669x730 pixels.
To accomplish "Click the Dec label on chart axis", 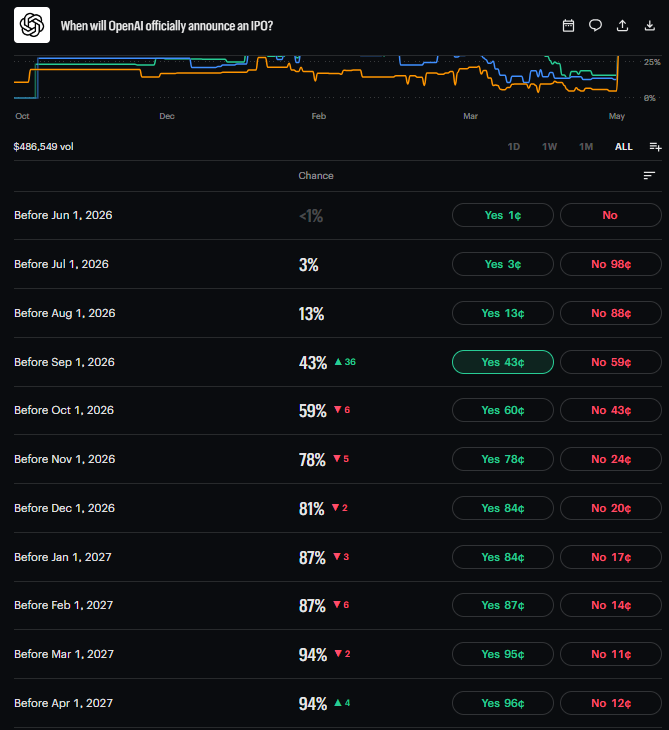I will click(167, 116).
